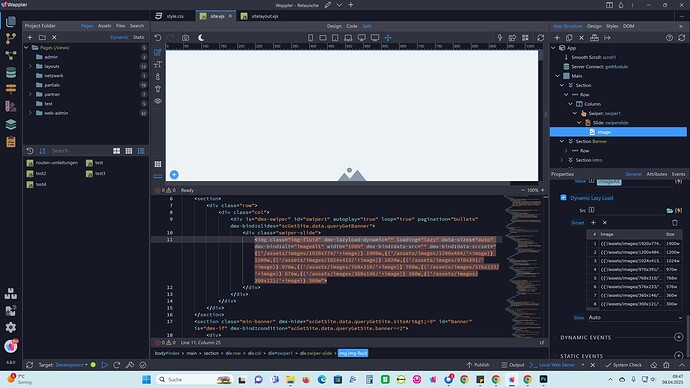Screen dimensions: 690x388
Task: Toggle dark mode with the moon icon
Action: pos(201,38)
